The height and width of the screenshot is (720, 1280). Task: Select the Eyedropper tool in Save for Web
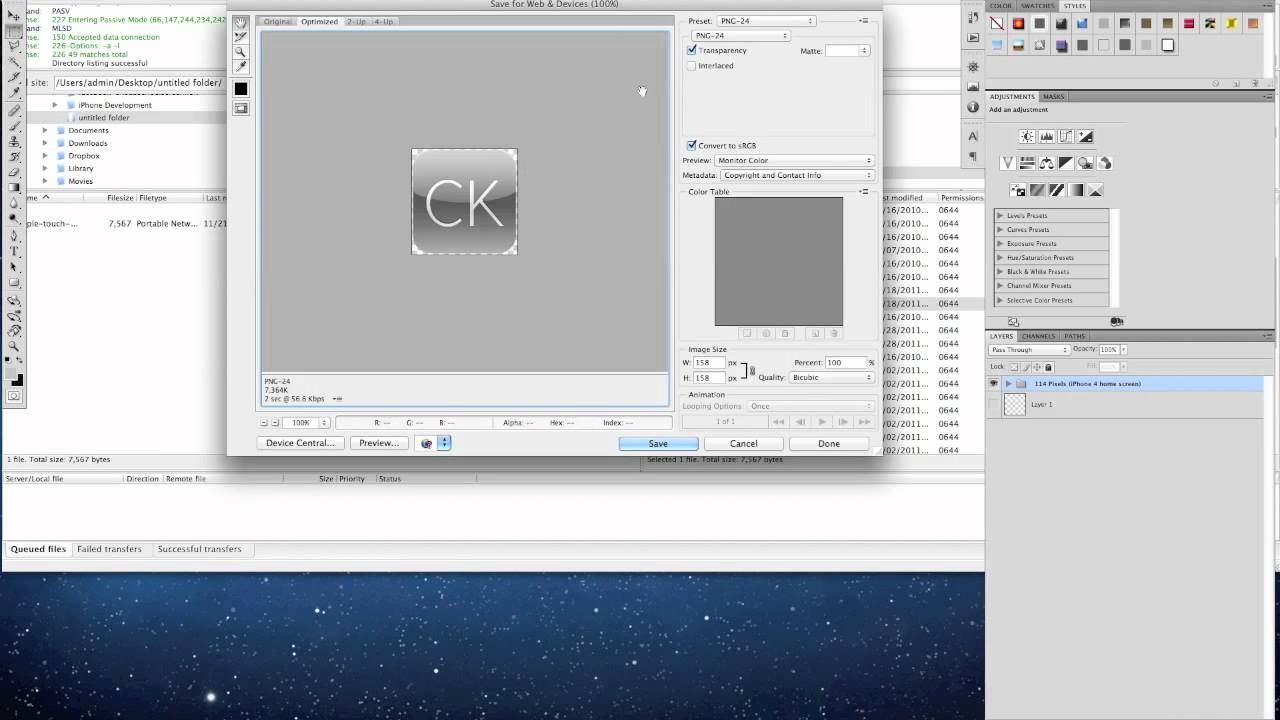pos(240,67)
